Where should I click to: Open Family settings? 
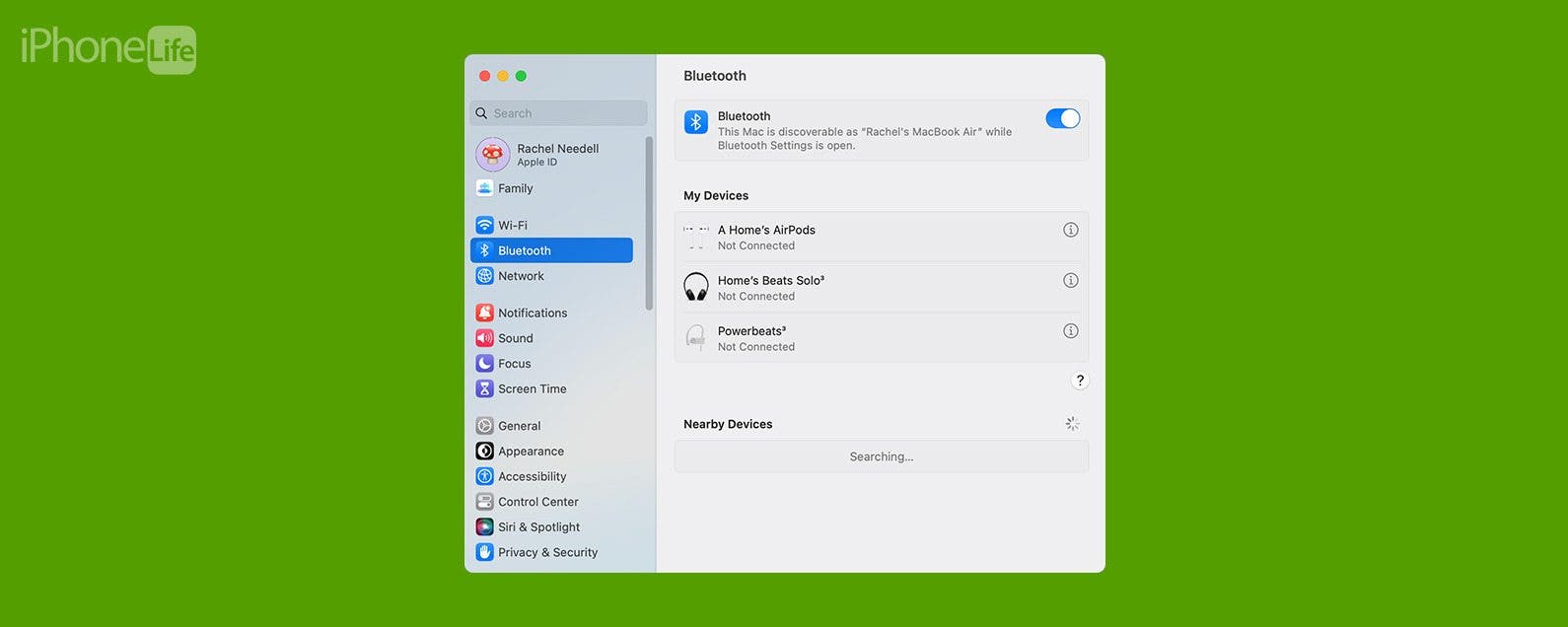pos(515,188)
